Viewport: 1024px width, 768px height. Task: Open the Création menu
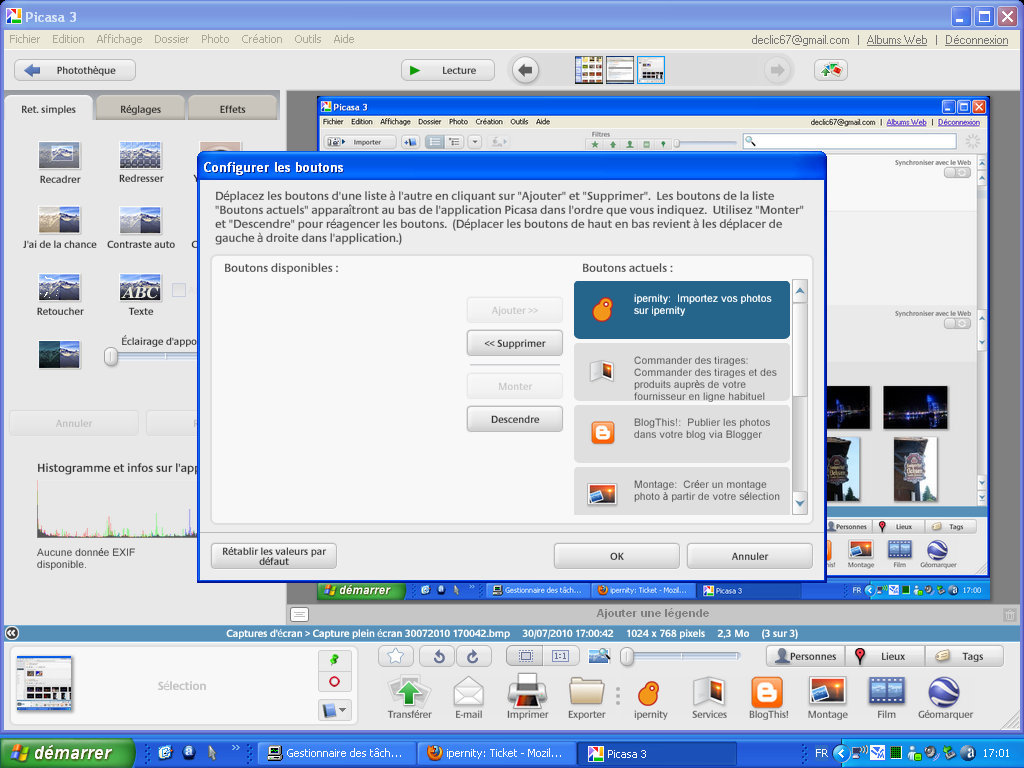click(x=262, y=39)
